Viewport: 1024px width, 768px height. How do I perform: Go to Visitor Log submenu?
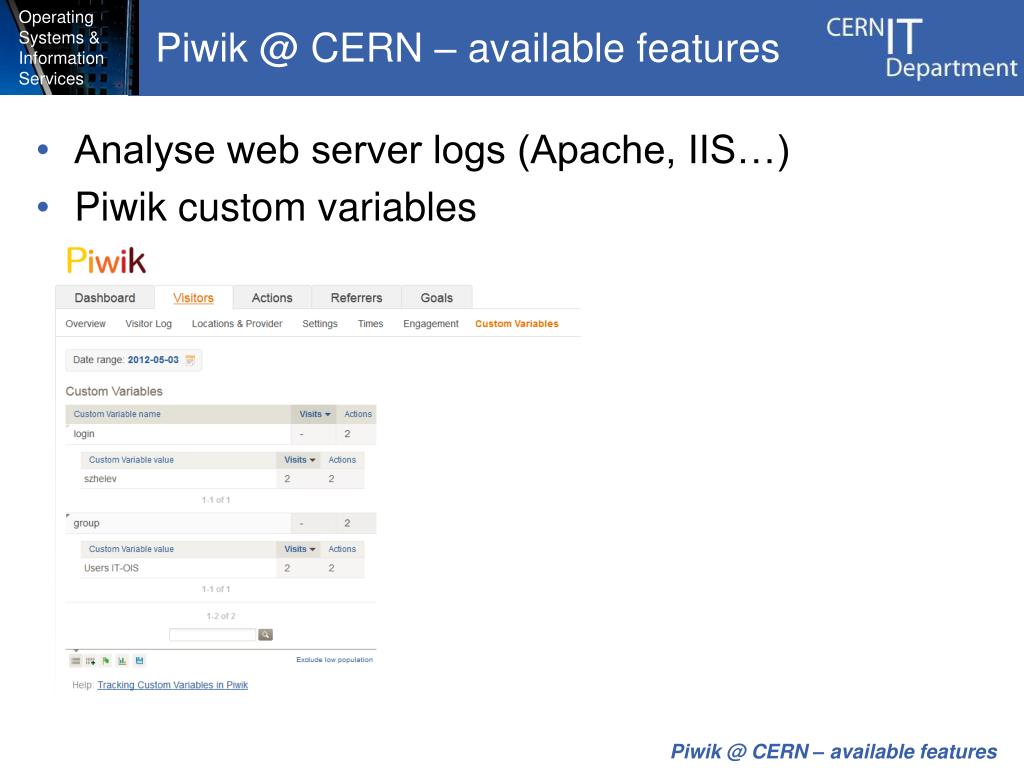[149, 324]
